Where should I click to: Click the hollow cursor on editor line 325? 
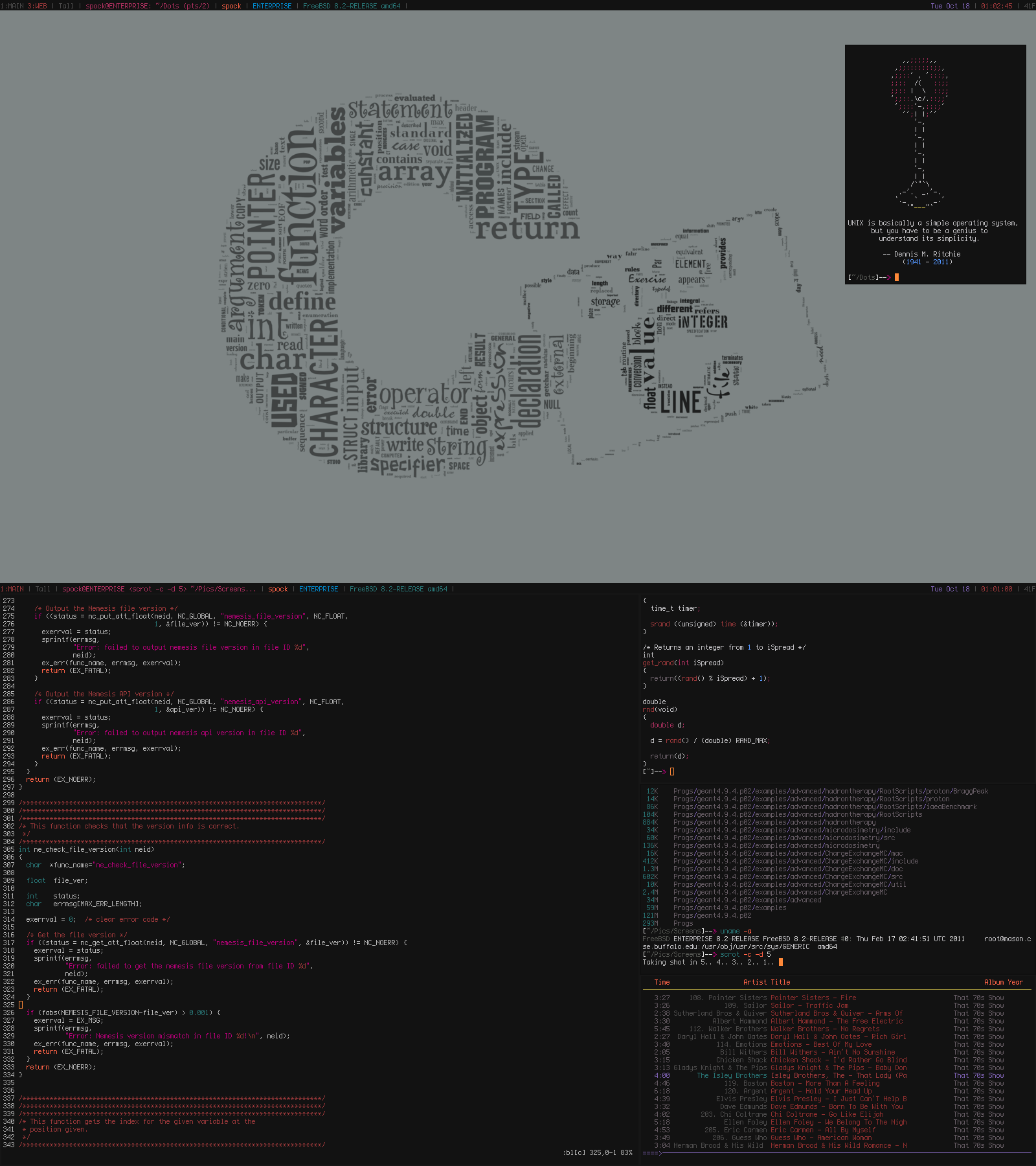21,1005
